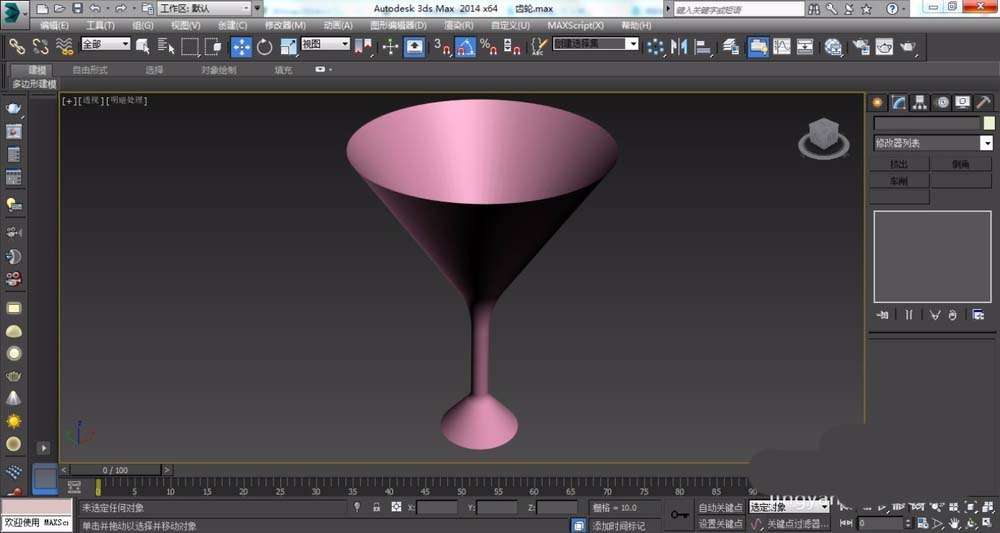Open the Material Editor

coord(833,46)
